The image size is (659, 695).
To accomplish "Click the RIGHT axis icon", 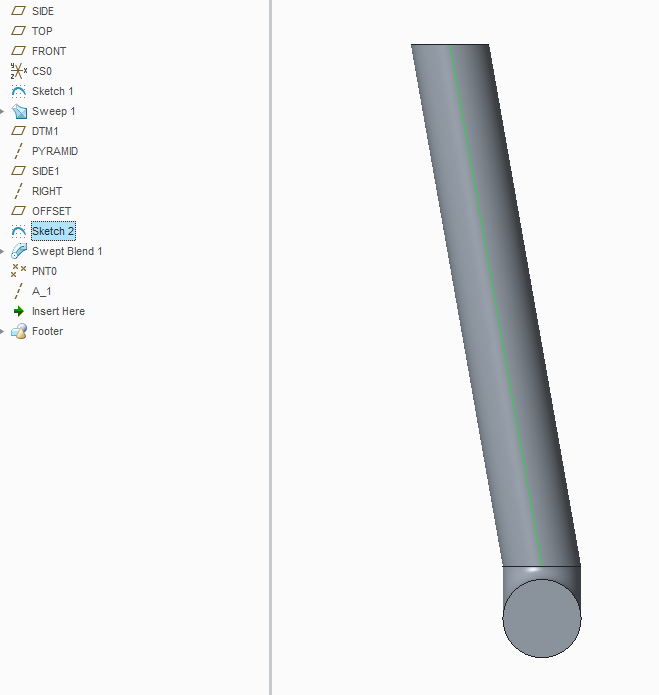I will click(18, 191).
